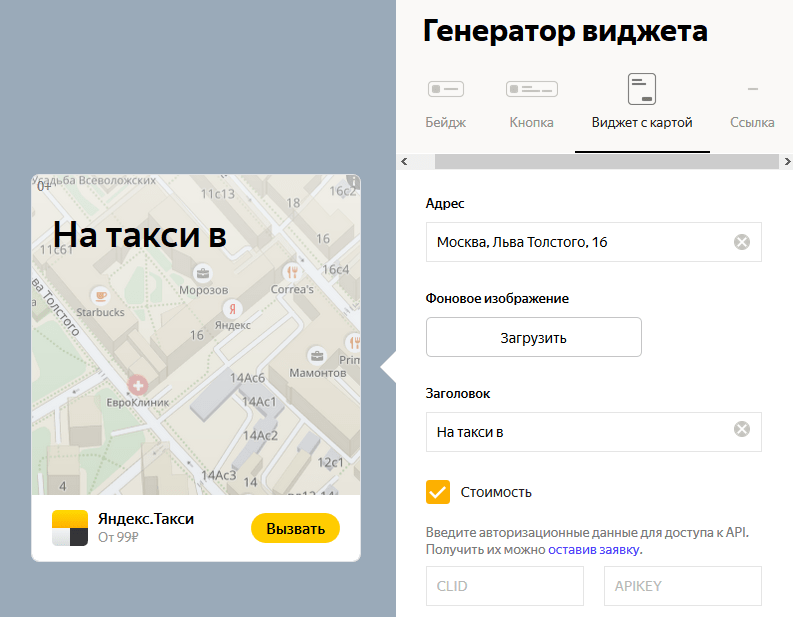This screenshot has width=793, height=617.
Task: Click the Яндекс.Такси logo in the widget
Action: [x=70, y=528]
